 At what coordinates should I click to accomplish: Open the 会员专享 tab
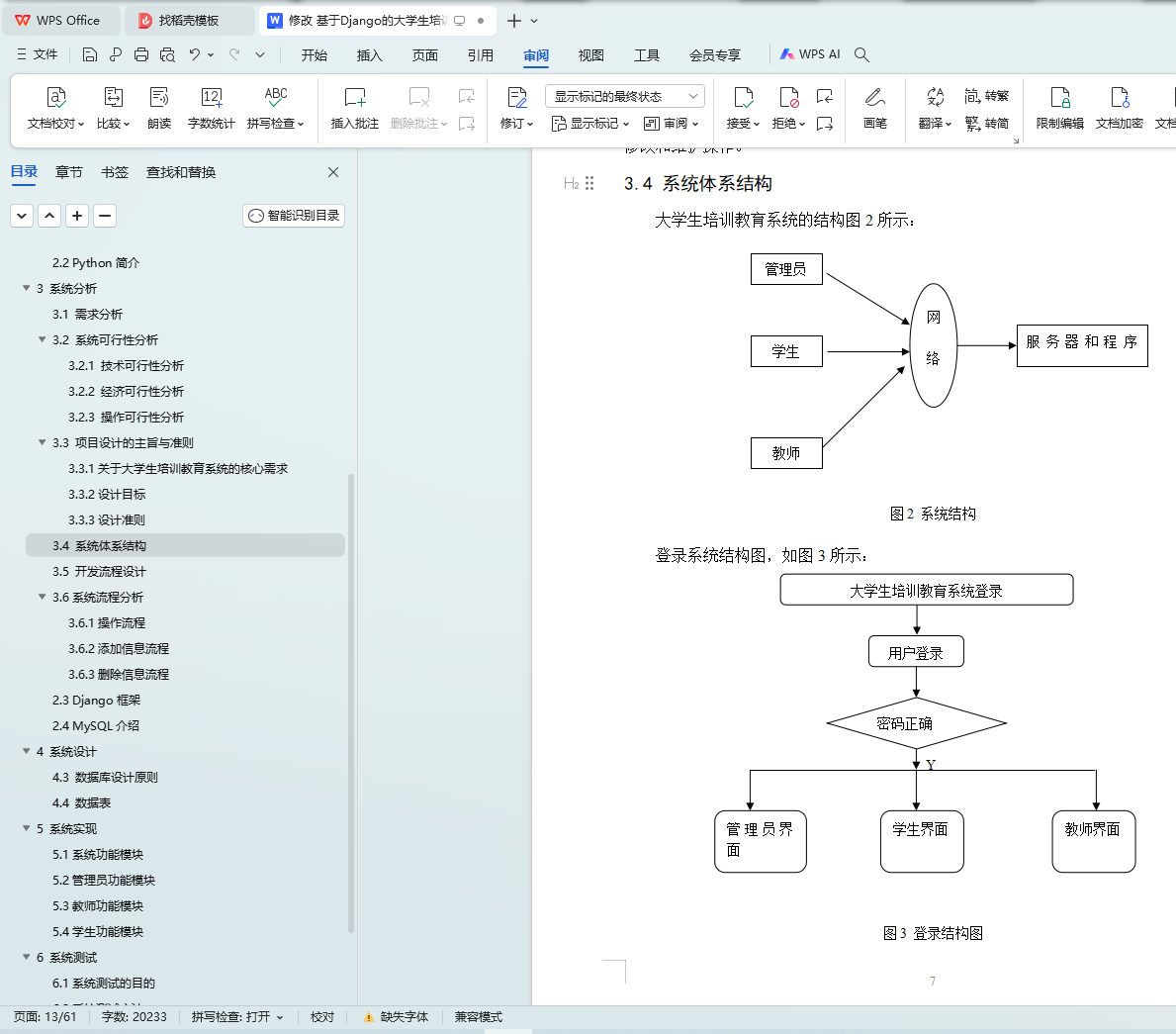click(715, 54)
